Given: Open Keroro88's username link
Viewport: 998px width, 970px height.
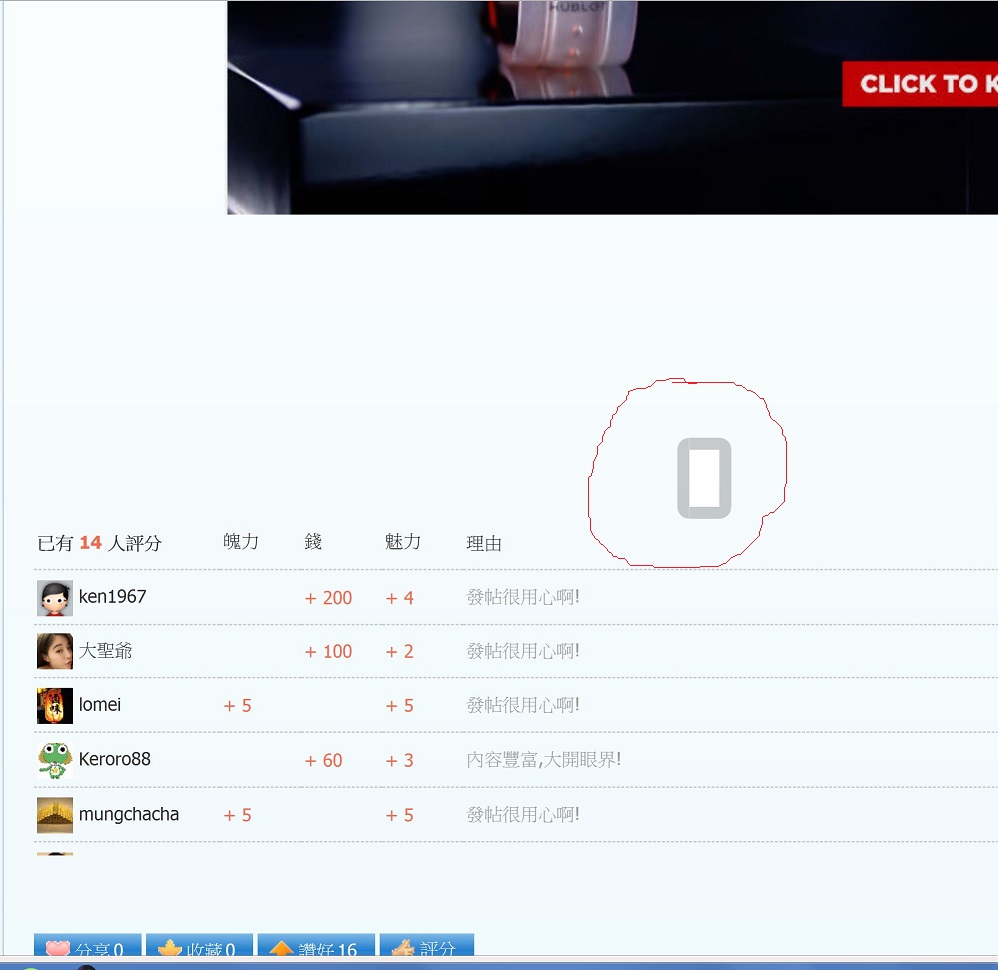Looking at the screenshot, I should point(115,759).
